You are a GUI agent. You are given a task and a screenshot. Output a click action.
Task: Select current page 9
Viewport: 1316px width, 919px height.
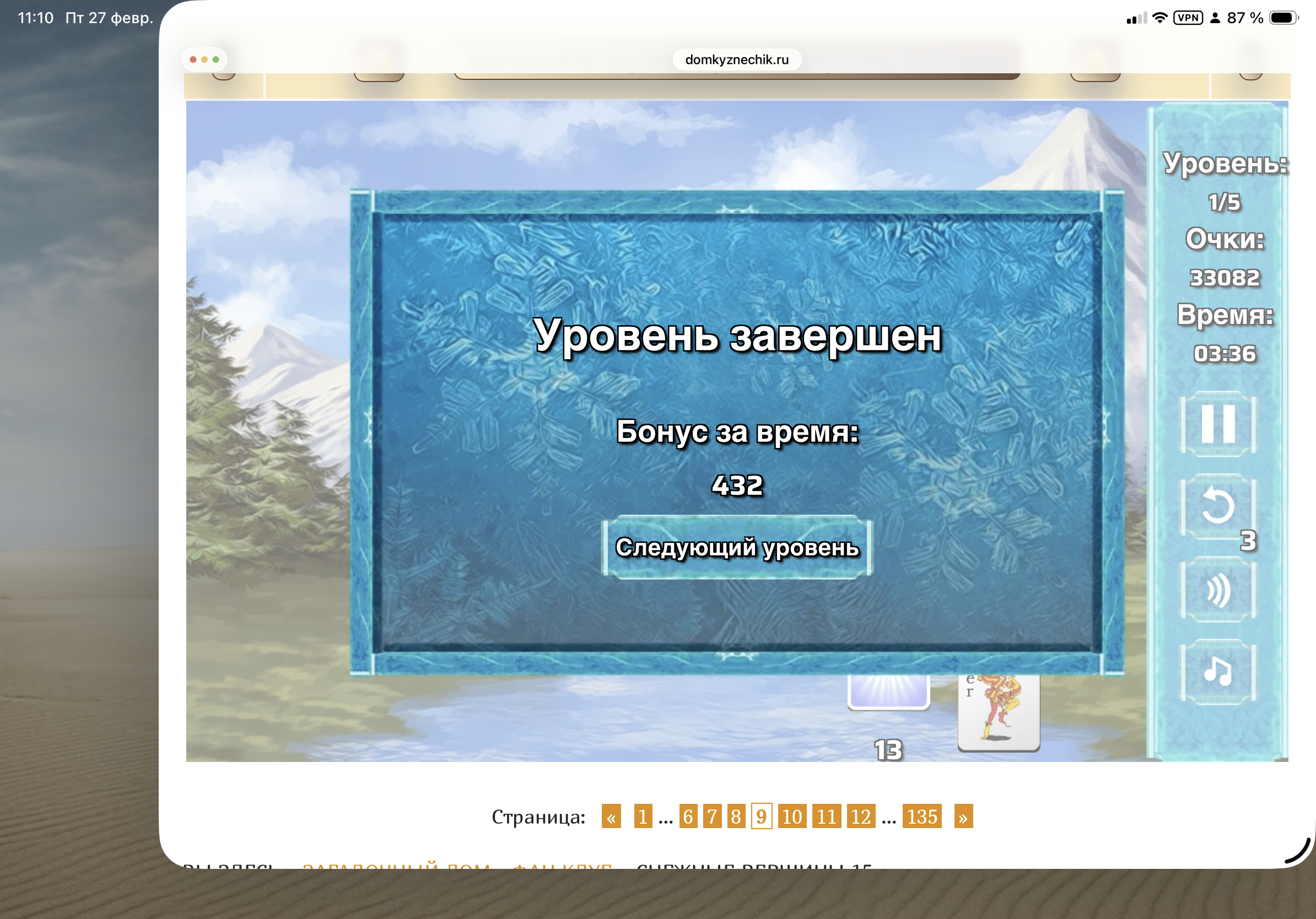(x=761, y=817)
